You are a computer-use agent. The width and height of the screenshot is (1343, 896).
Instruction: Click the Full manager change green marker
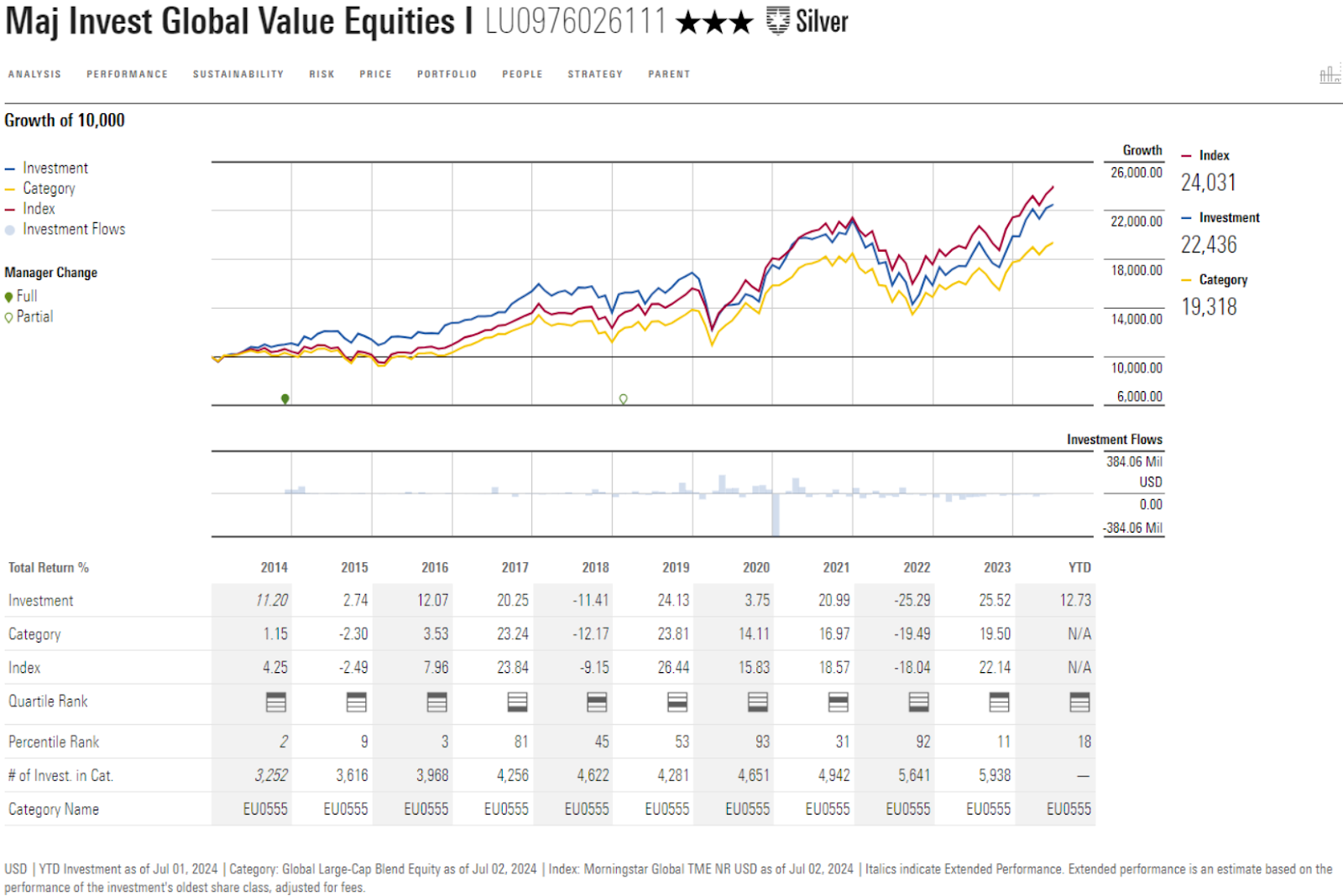click(x=285, y=399)
